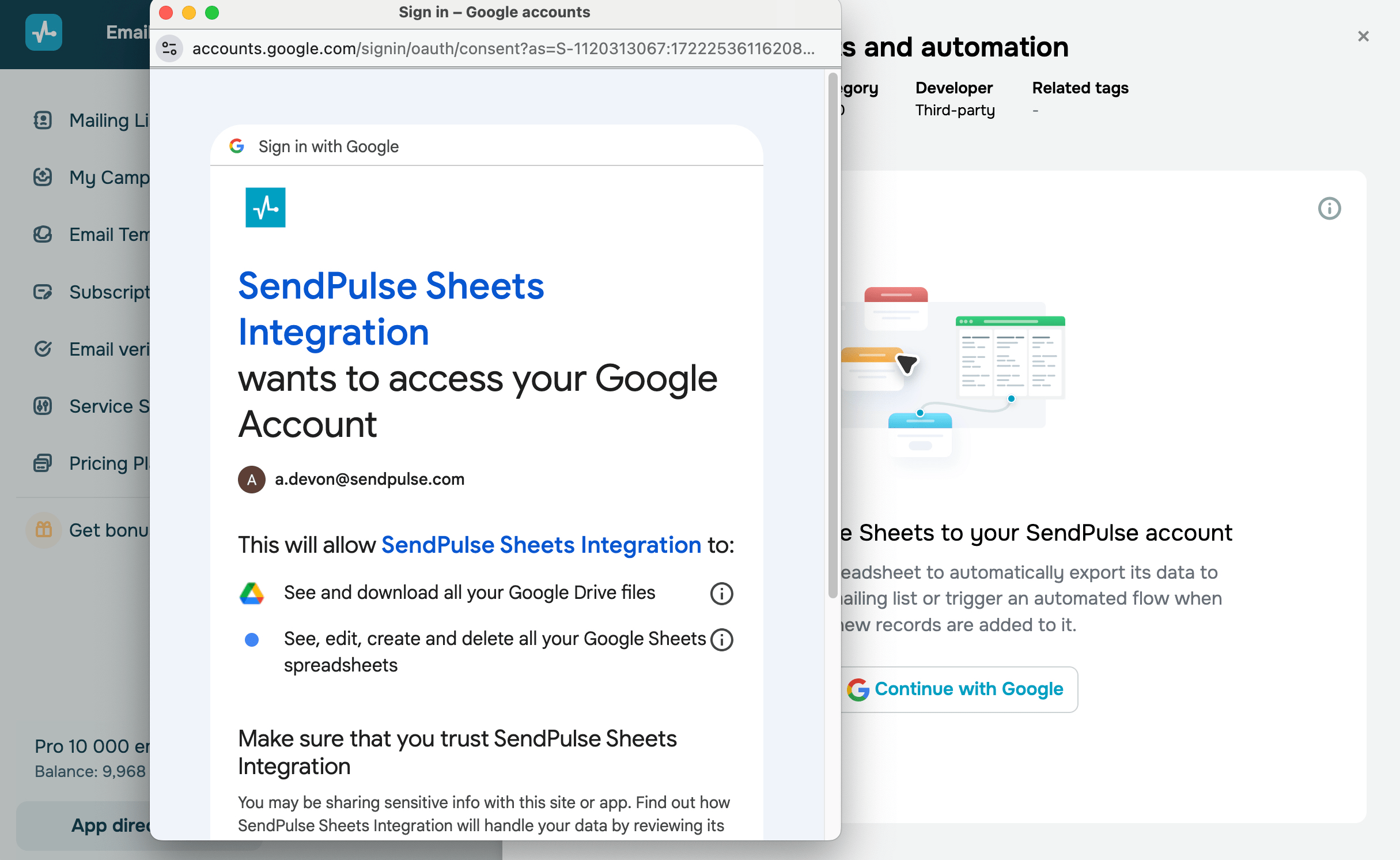The width and height of the screenshot is (1400, 860).
Task: Click the SendPulse logo in the header
Action: pos(44,32)
